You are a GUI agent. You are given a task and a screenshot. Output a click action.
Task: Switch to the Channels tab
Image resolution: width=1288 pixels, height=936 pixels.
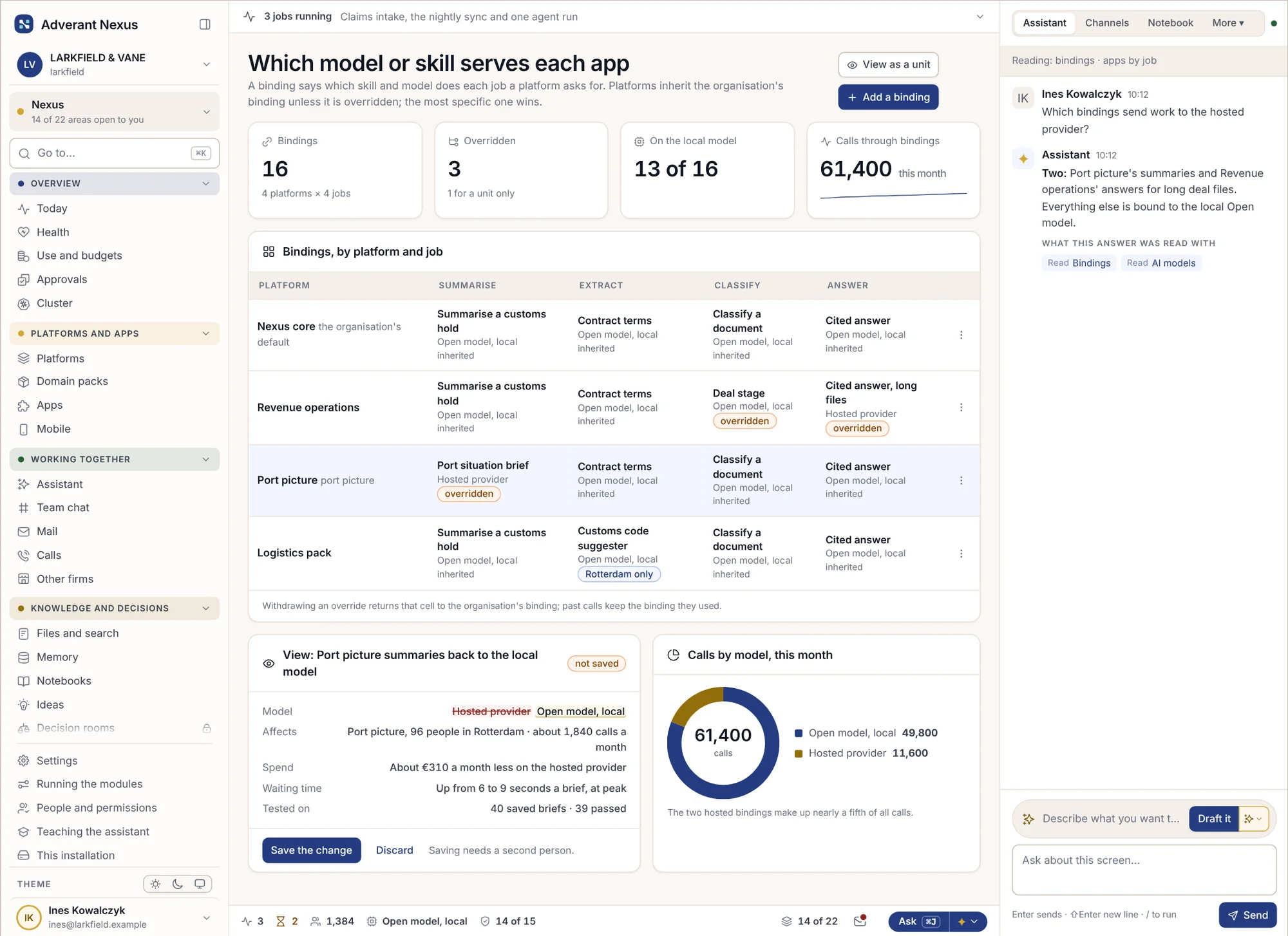(1106, 23)
